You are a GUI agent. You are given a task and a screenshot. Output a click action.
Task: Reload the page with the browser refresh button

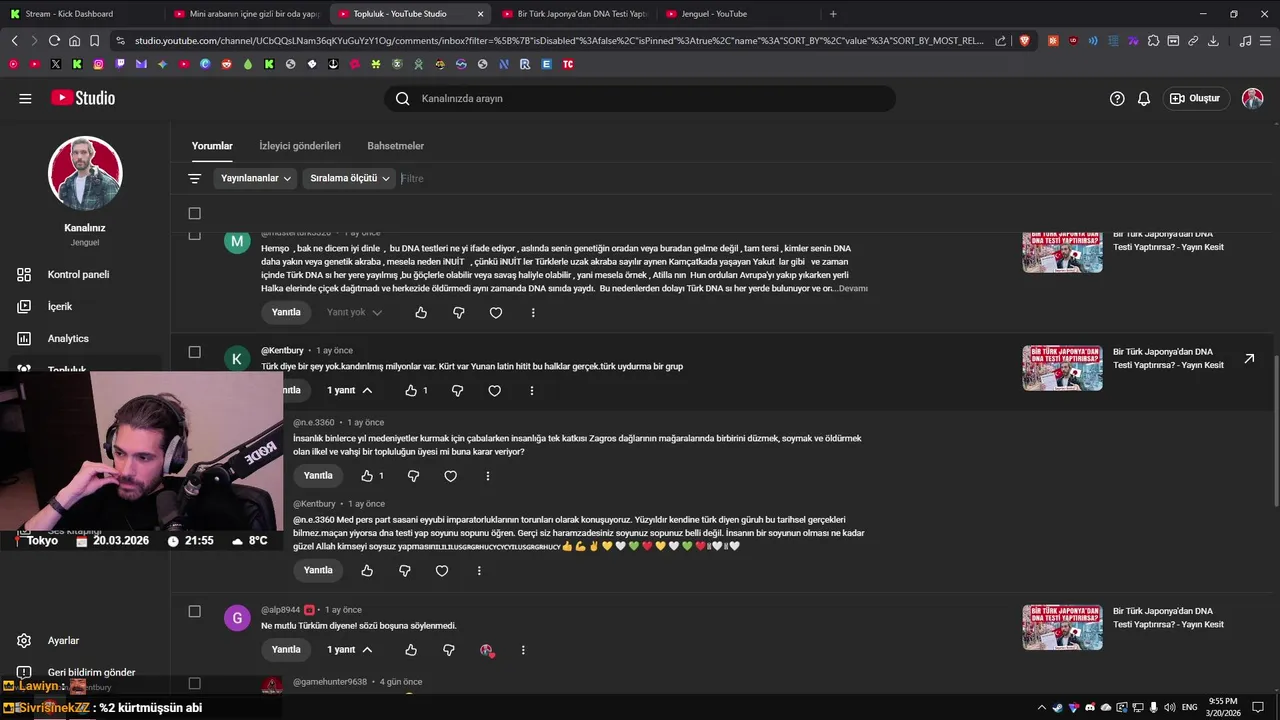tap(54, 41)
